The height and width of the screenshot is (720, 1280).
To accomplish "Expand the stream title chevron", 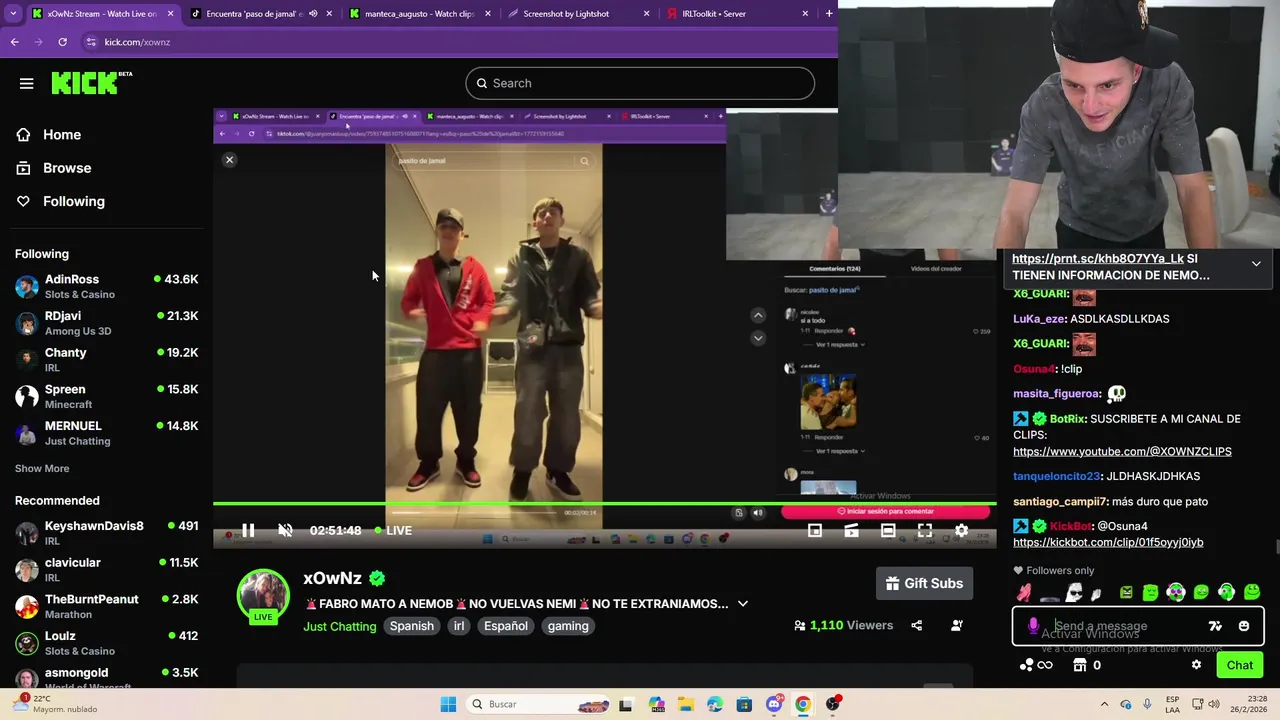I will pos(742,604).
